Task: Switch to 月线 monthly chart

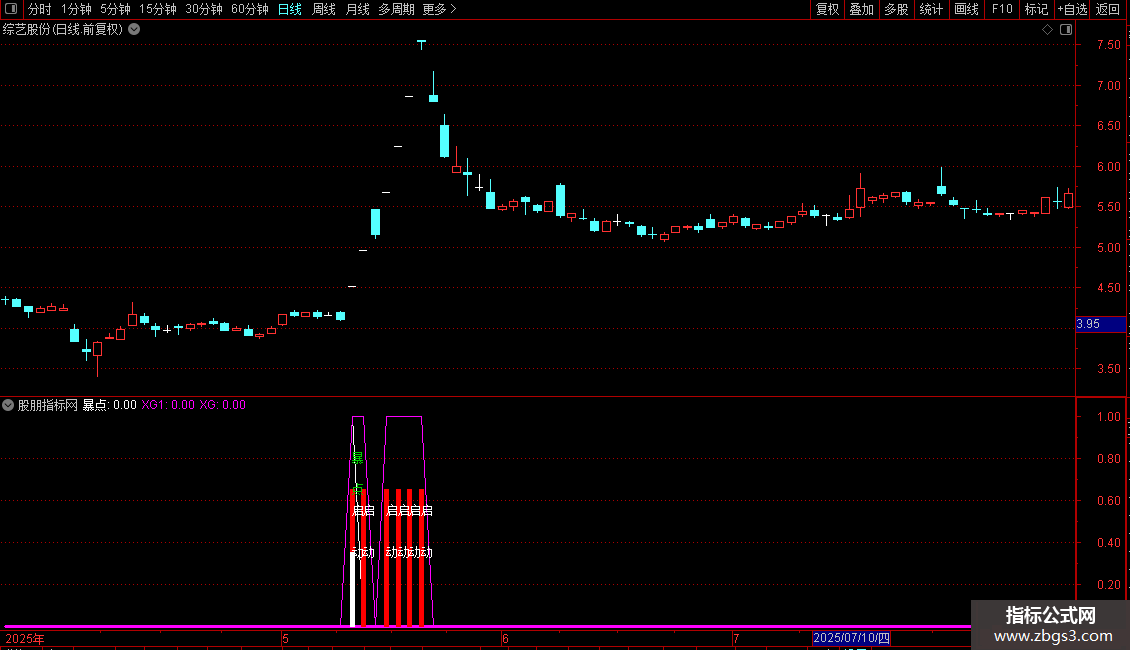Action: pyautogui.click(x=357, y=9)
